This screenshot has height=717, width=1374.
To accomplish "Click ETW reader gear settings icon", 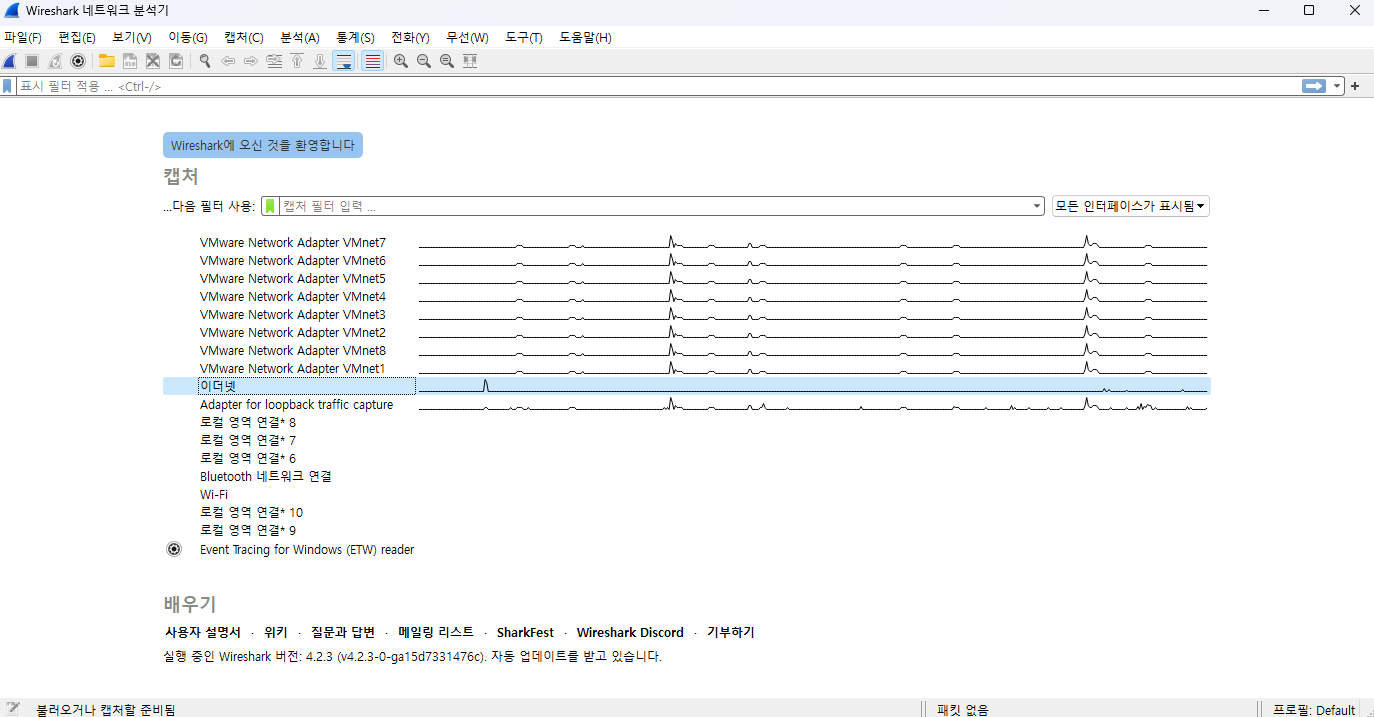I will [x=174, y=549].
